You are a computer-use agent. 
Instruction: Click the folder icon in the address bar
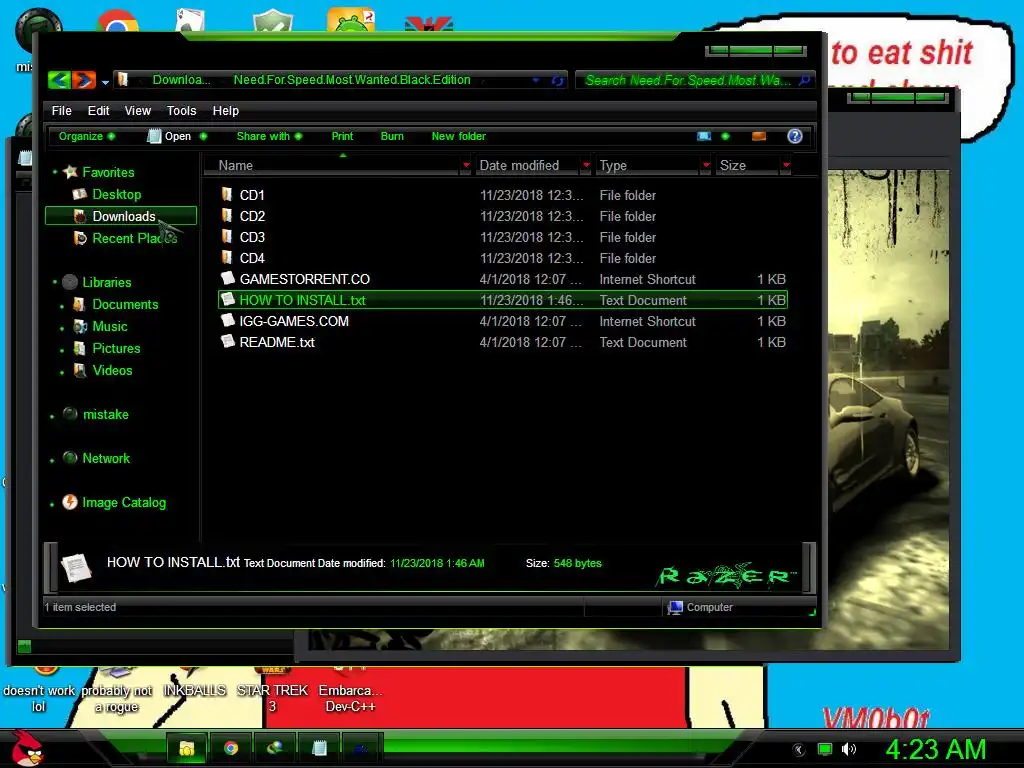click(123, 80)
